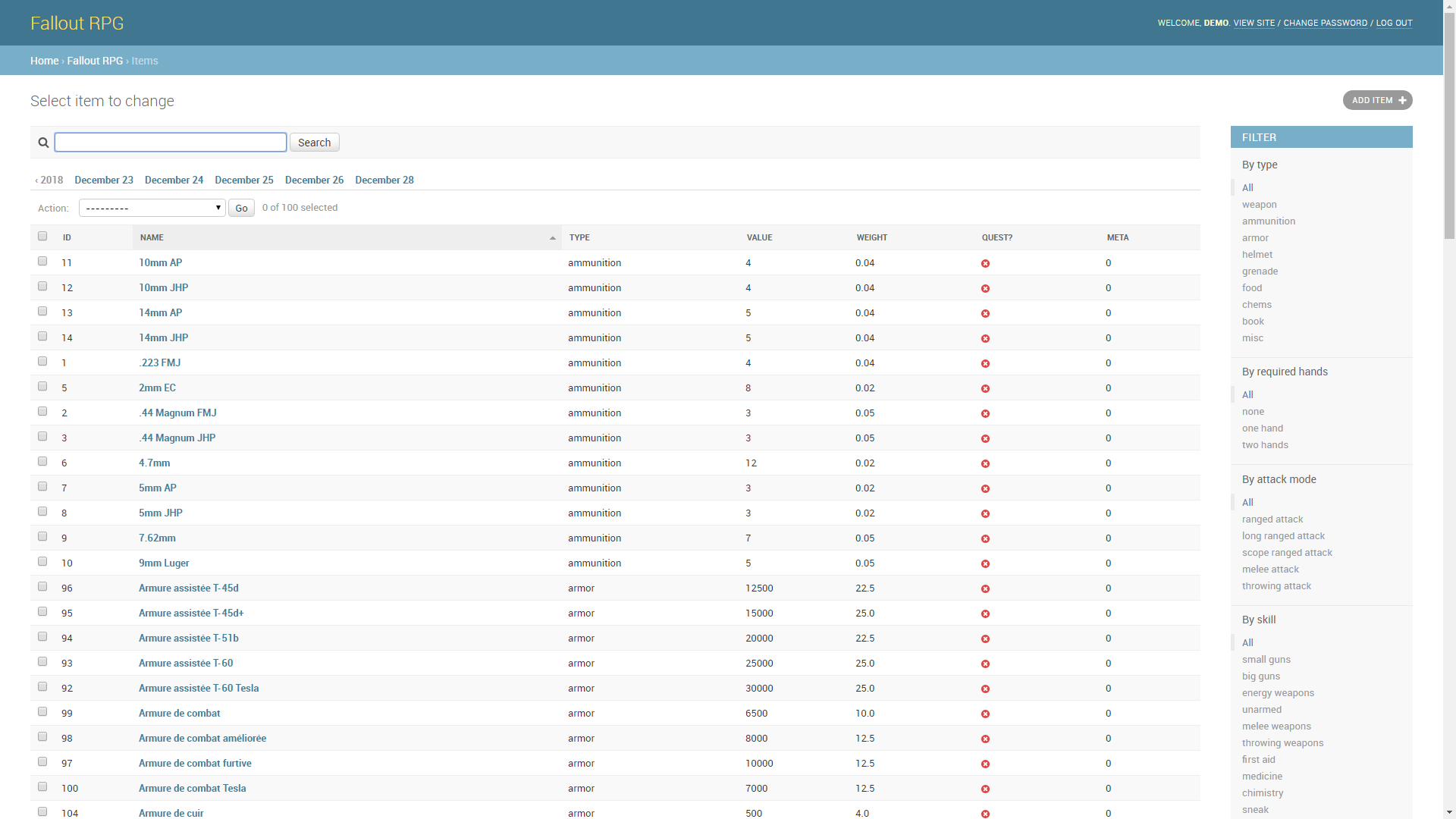Click the quest icon for Armure assistée T-45d
Viewport: 1456px width, 819px height.
pyautogui.click(x=985, y=589)
